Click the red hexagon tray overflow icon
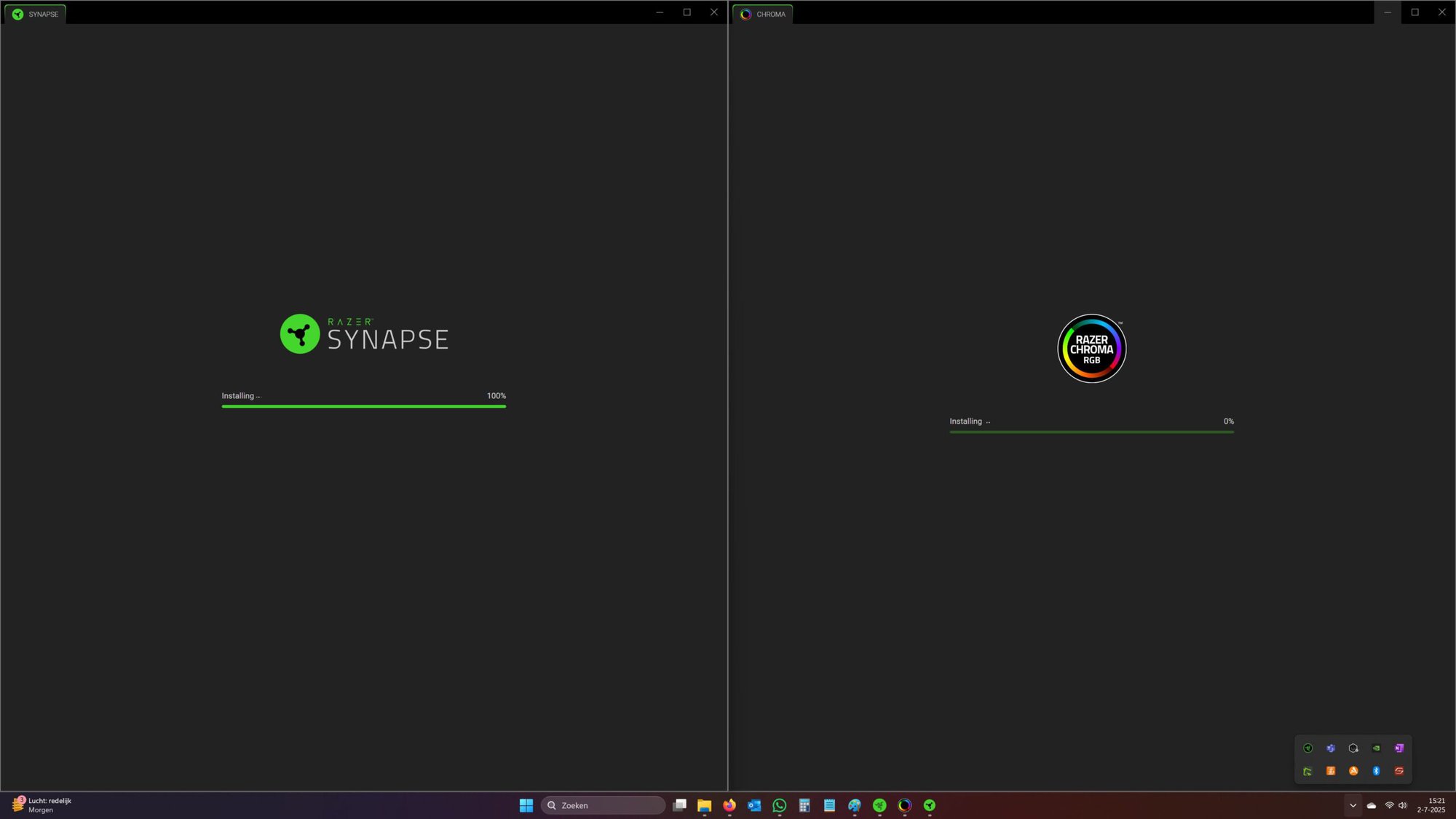The image size is (1456, 819). coord(1398,771)
